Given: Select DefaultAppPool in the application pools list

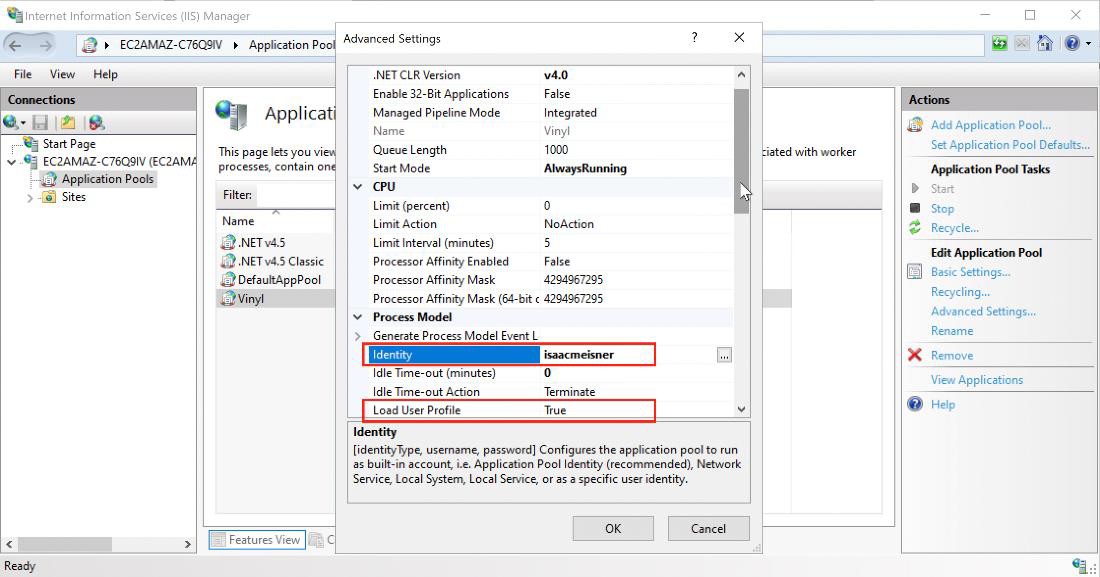Looking at the screenshot, I should 279,280.
